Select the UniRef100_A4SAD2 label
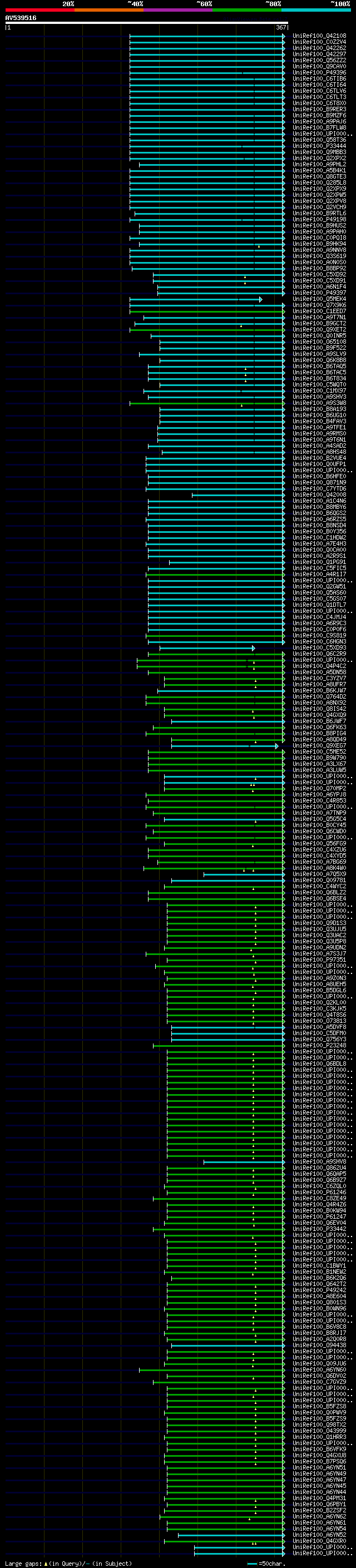This screenshot has width=356, height=1568. (x=319, y=446)
